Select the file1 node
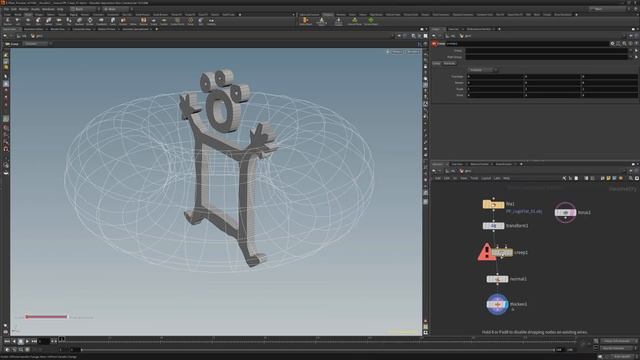Viewport: 640px width, 360px height. pos(493,204)
